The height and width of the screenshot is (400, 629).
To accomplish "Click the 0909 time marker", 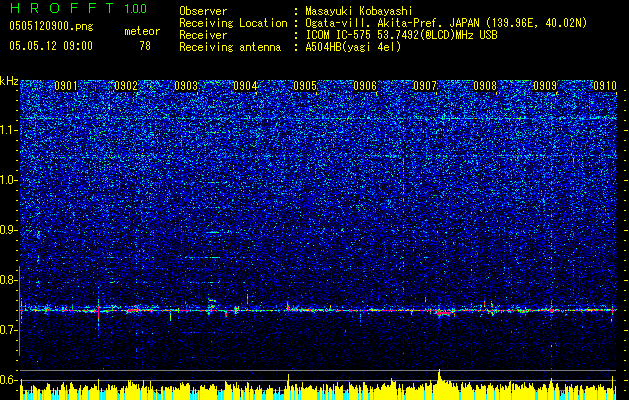I will [545, 86].
